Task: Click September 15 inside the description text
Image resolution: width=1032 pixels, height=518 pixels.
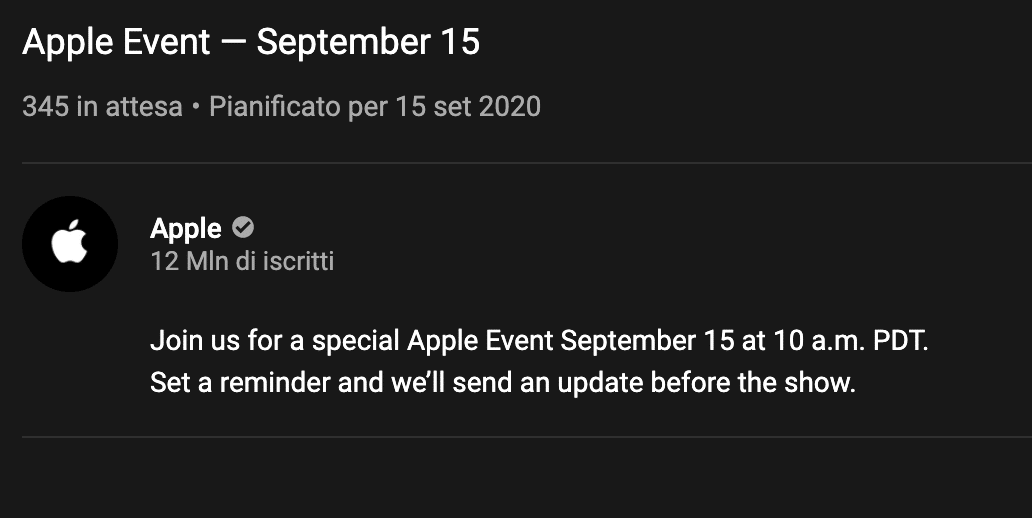Action: point(647,342)
